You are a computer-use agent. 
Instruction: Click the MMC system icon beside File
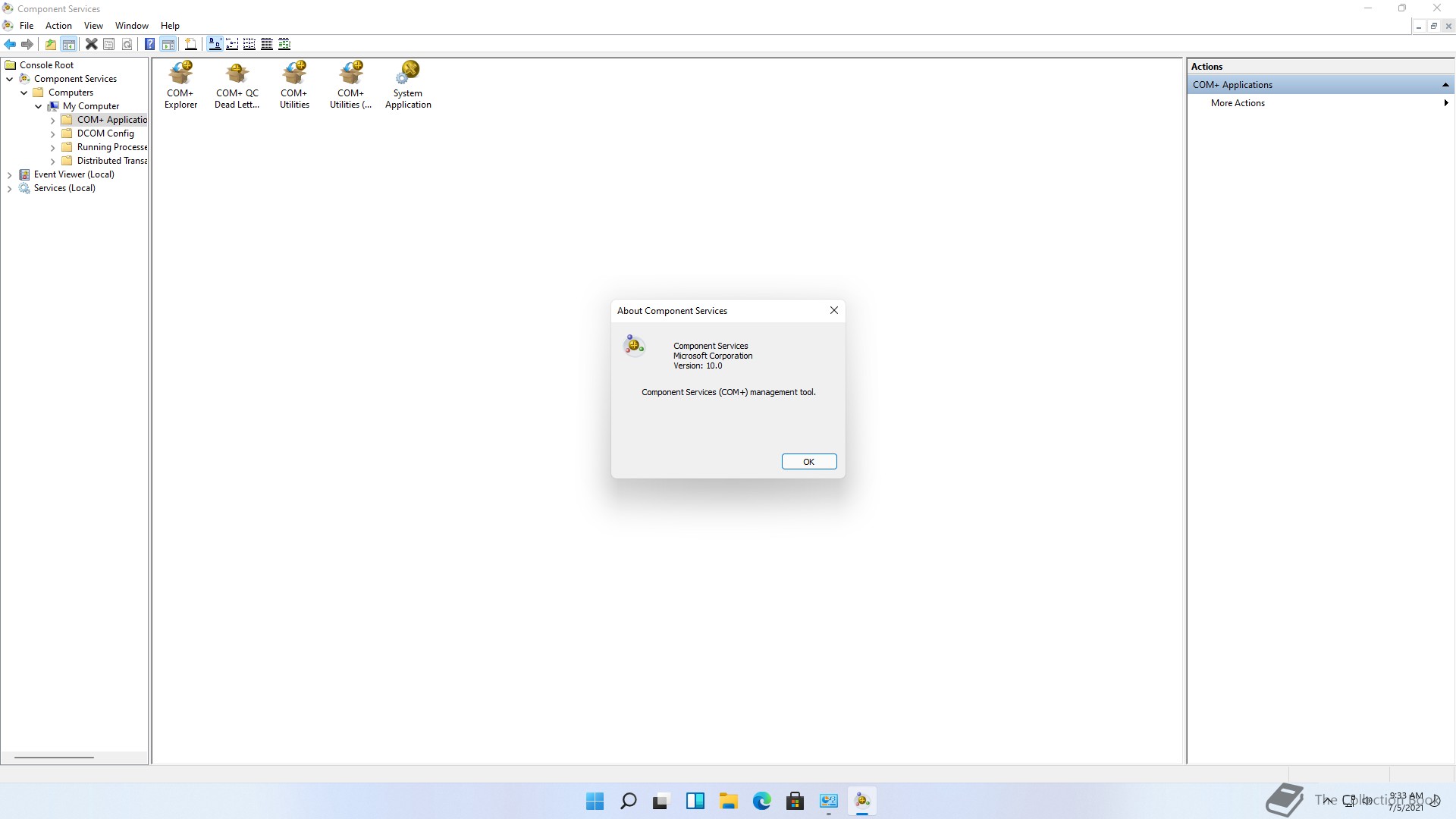(x=8, y=26)
